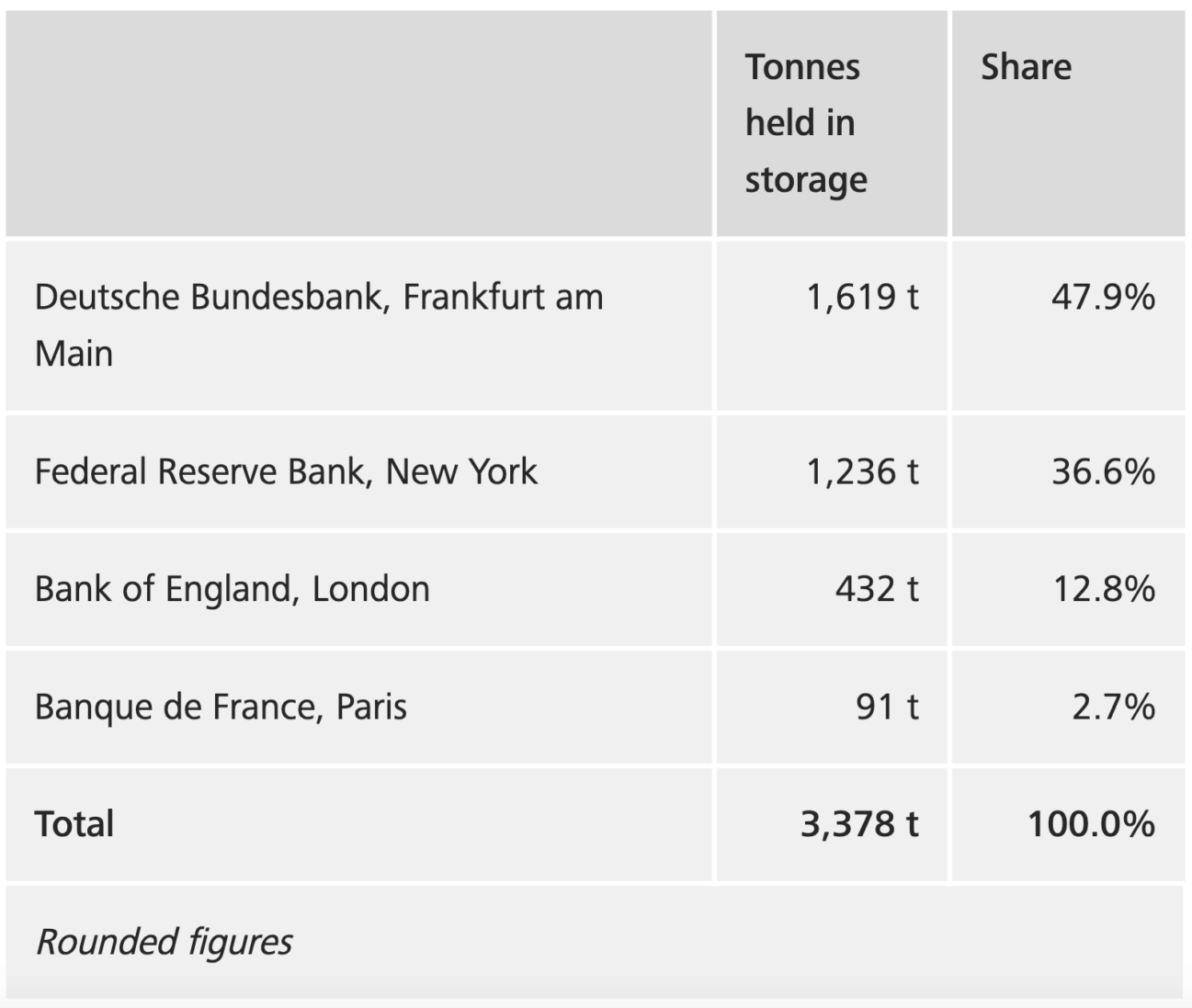This screenshot has width=1192, height=1008.
Task: Select the Bank of England, London label
Action: click(x=233, y=589)
